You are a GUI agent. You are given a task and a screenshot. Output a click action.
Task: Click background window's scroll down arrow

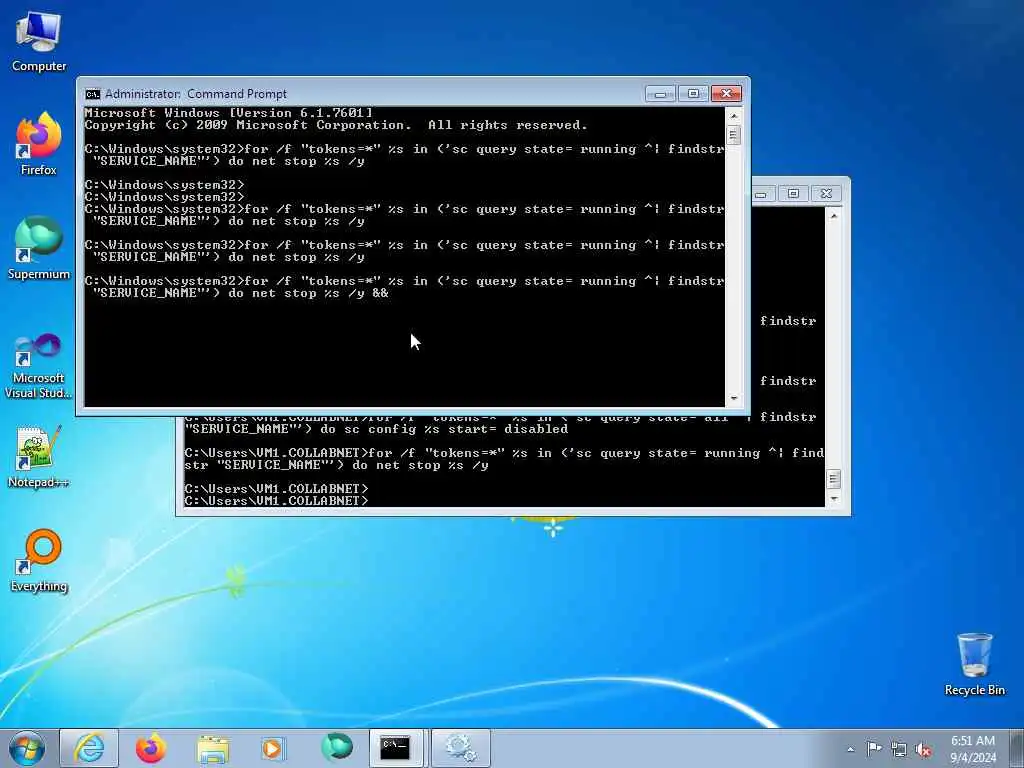pos(833,499)
